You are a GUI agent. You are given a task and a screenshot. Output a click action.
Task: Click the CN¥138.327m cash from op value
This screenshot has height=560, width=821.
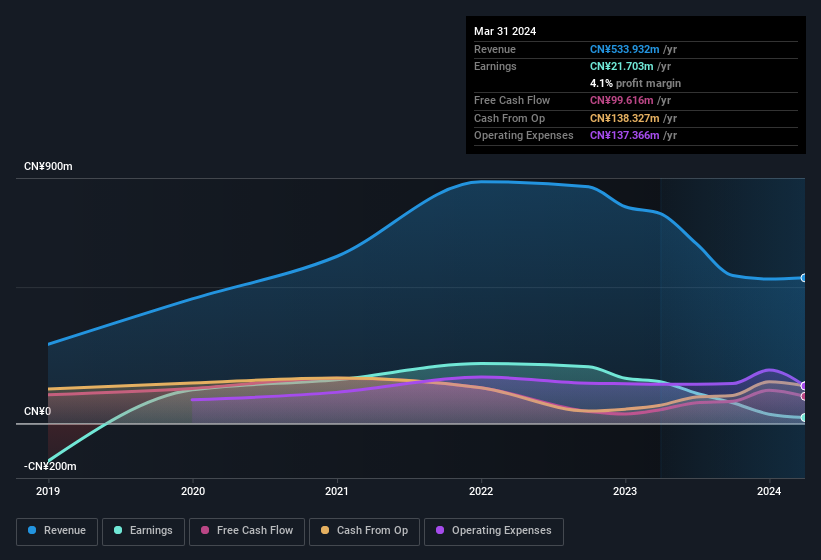point(625,118)
